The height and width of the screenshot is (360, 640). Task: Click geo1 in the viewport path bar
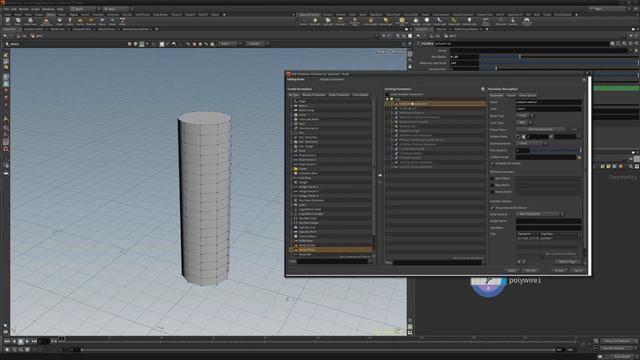click(x=37, y=36)
